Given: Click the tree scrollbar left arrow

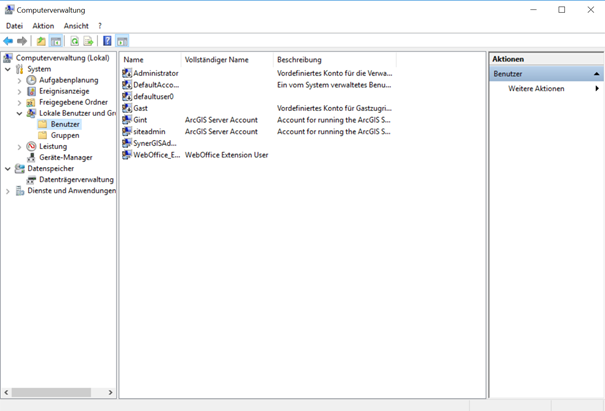Looking at the screenshot, I should (x=6, y=392).
